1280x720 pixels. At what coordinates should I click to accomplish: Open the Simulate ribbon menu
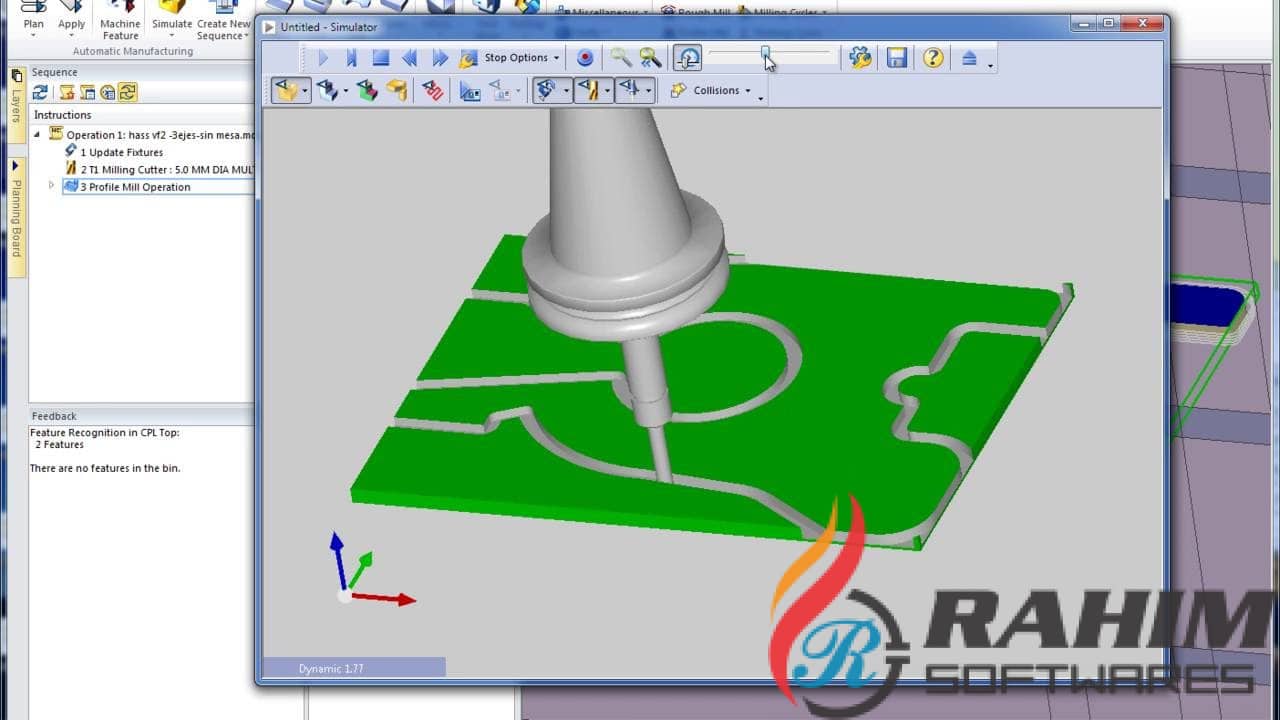pyautogui.click(x=172, y=19)
